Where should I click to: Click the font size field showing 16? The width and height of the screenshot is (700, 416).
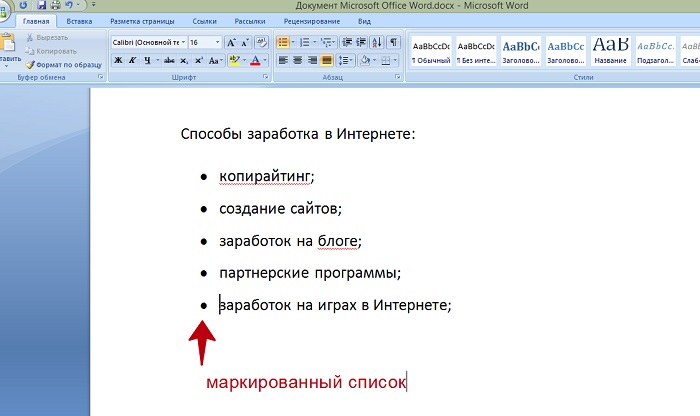click(201, 42)
